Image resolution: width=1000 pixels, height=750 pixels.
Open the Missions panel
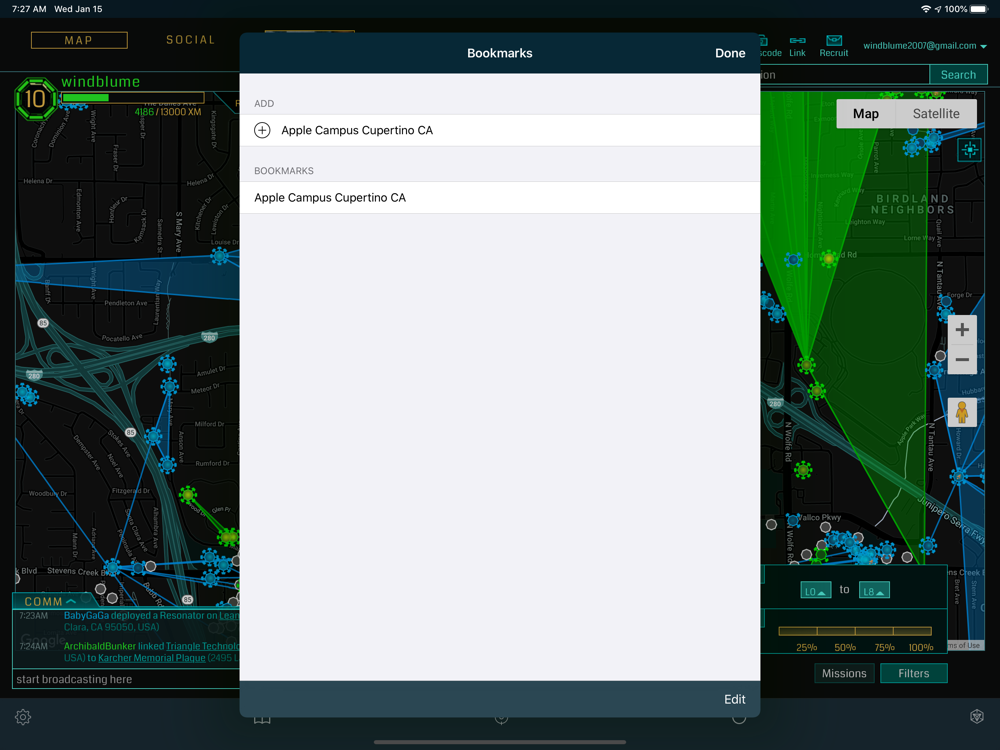(844, 673)
